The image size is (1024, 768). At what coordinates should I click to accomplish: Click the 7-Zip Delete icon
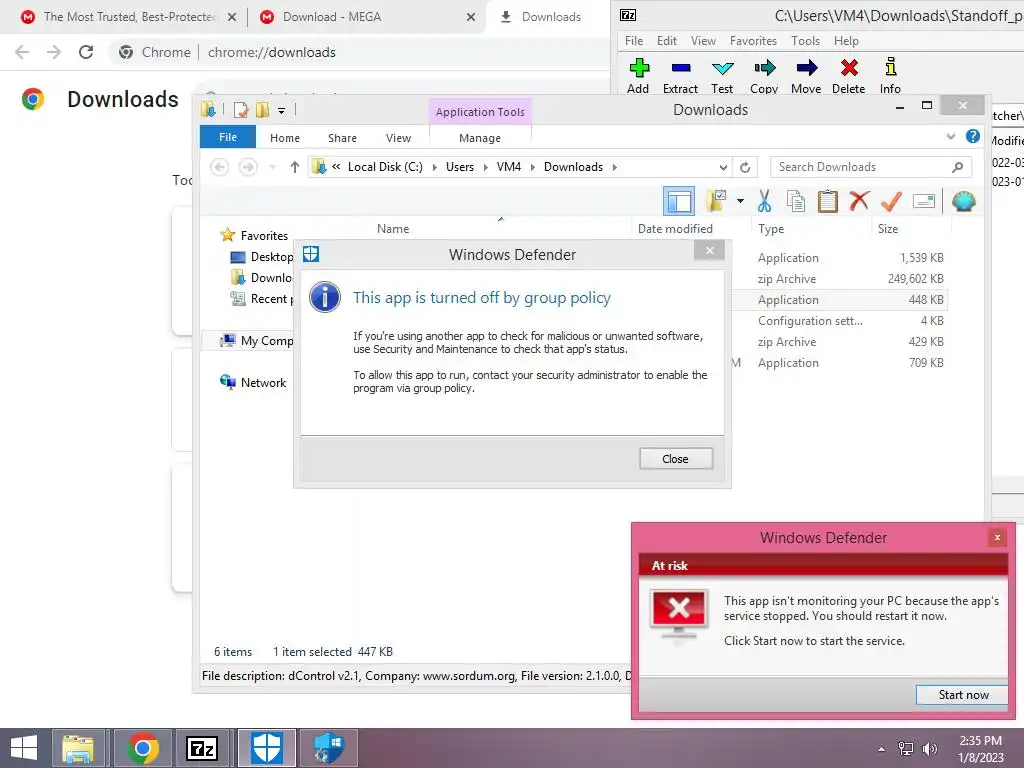pyautogui.click(x=849, y=68)
